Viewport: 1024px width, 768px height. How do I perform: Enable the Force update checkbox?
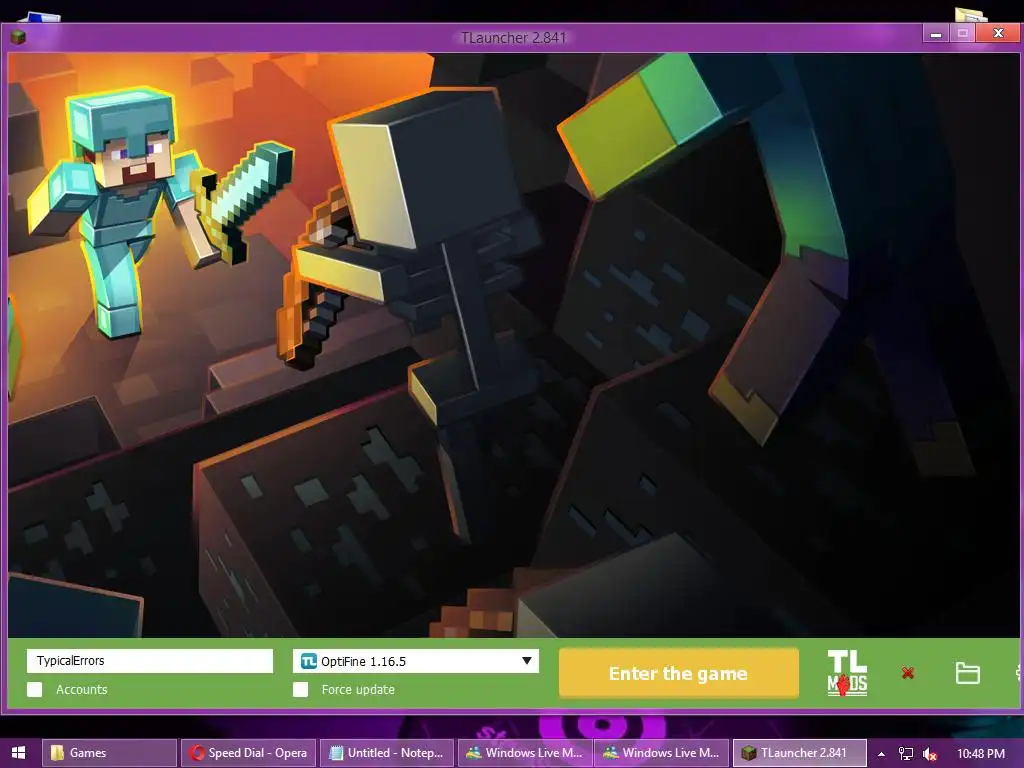point(300,689)
